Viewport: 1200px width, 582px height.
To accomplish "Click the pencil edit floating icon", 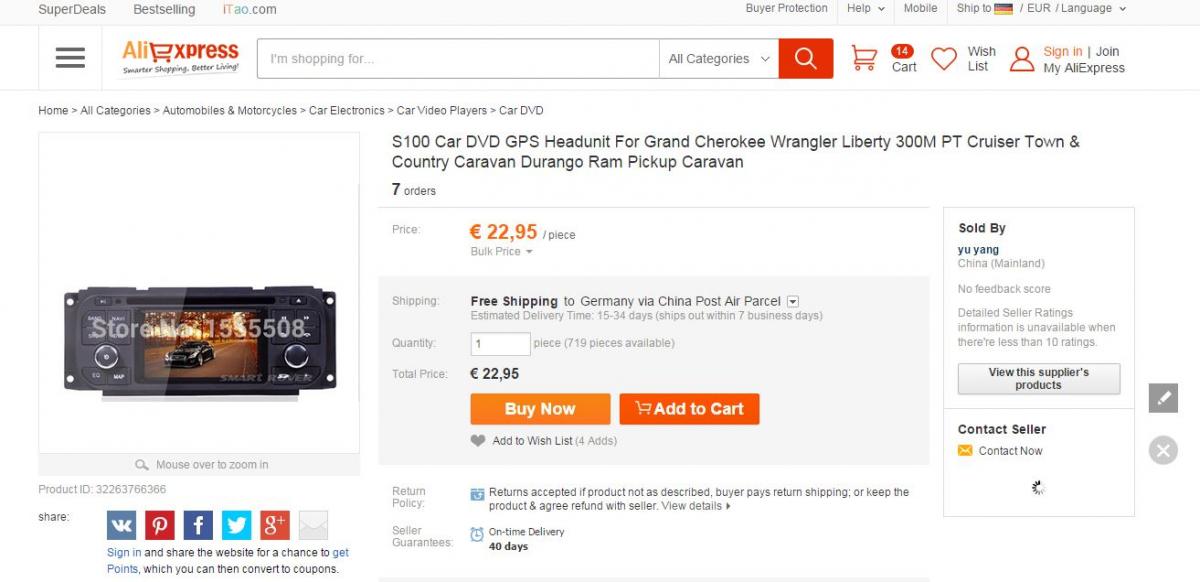I will tap(1163, 398).
